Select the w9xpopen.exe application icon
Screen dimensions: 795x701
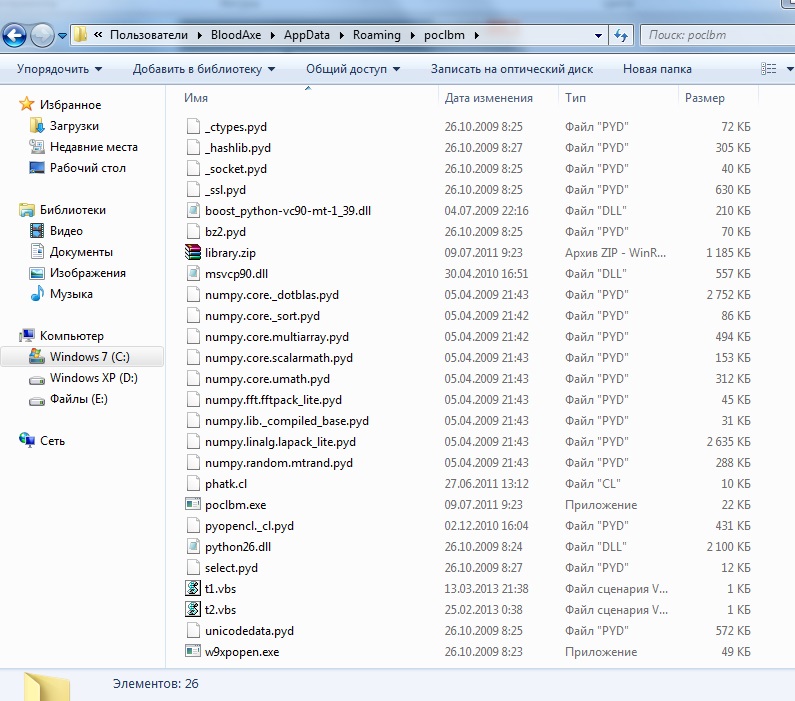193,651
